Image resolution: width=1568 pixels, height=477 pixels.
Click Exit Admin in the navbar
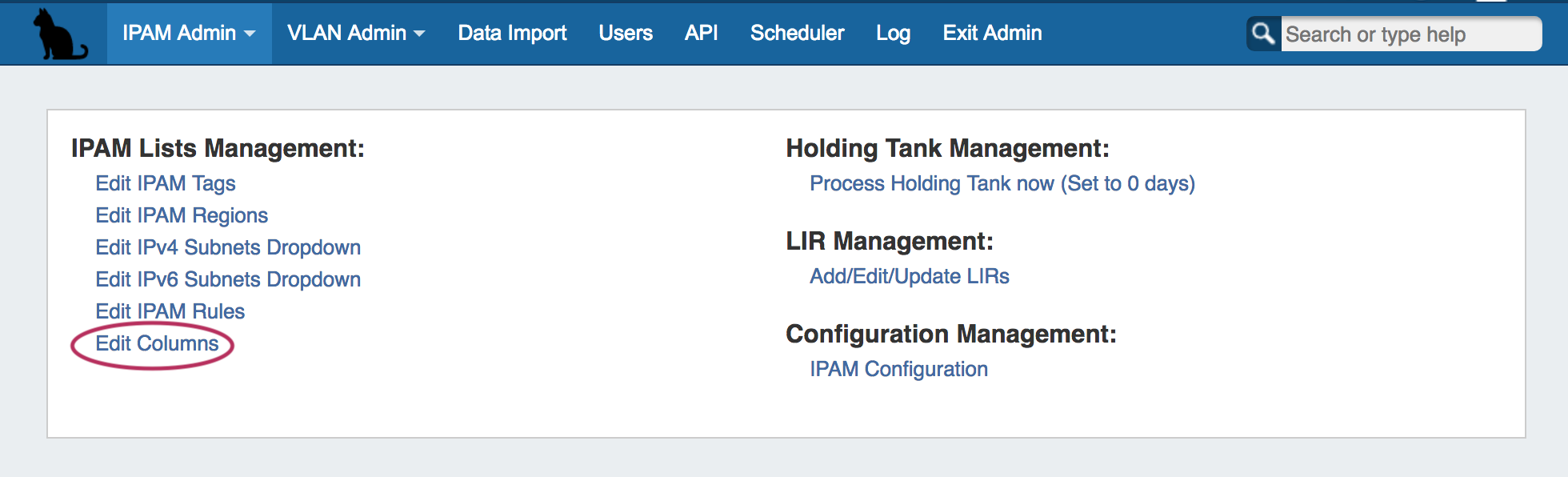tap(992, 33)
